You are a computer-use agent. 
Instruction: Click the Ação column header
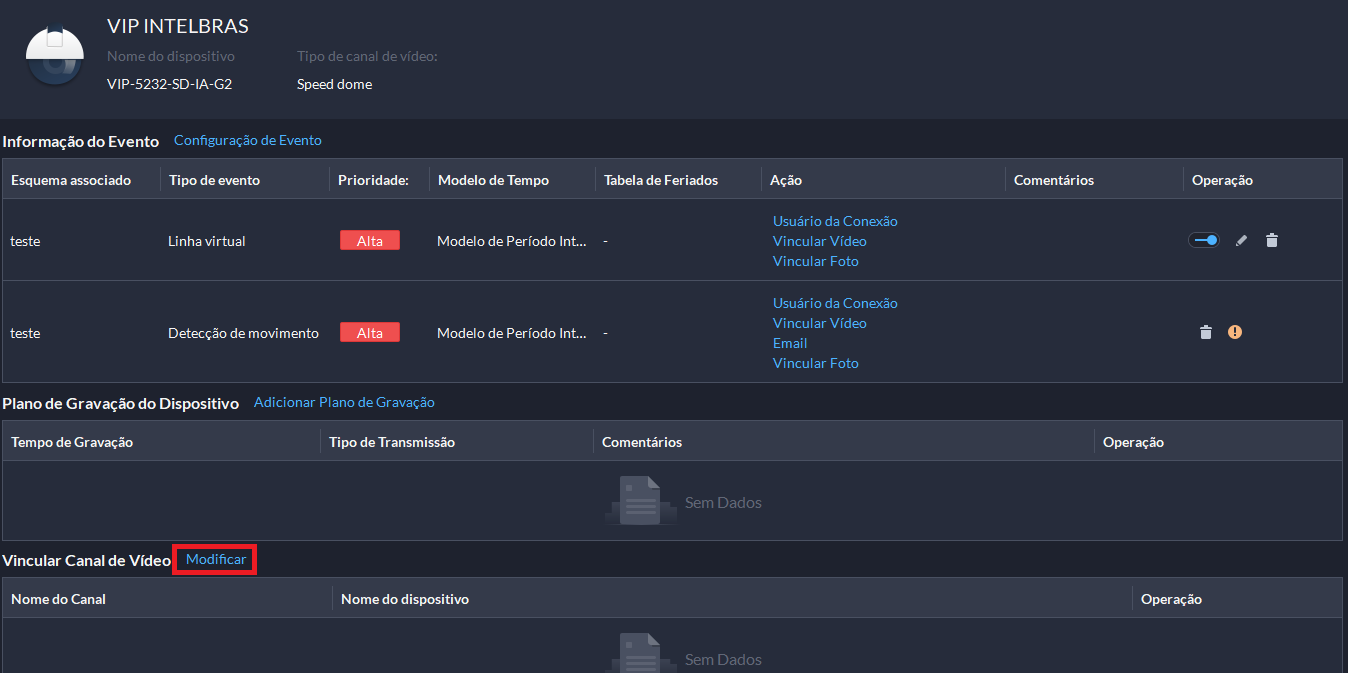(787, 180)
